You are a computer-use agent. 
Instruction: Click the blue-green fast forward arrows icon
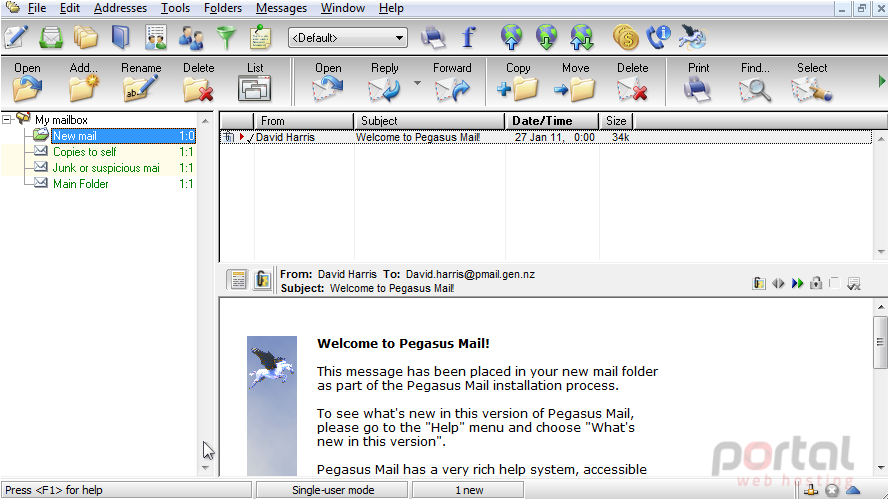point(797,283)
